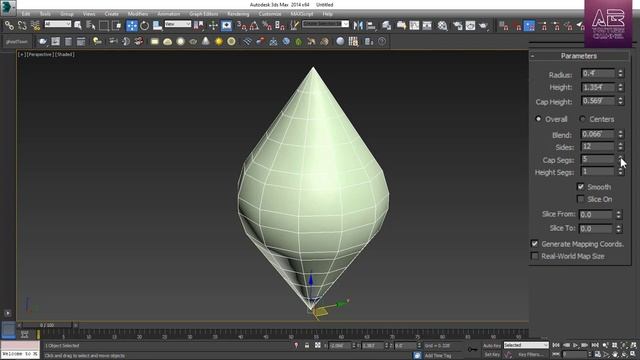The height and width of the screenshot is (360, 640).
Task: Click the Rectangular Selection Region icon
Action: (x=104, y=26)
